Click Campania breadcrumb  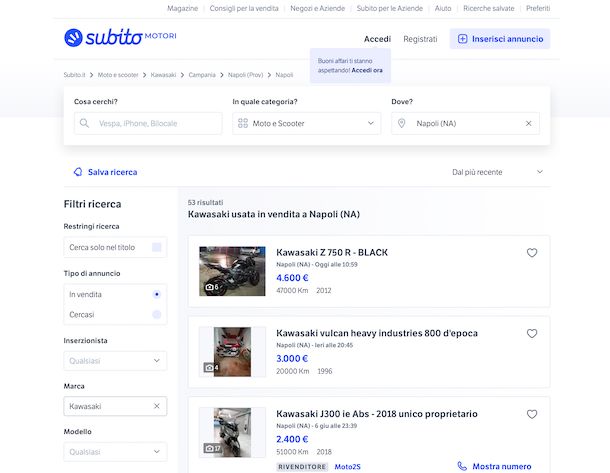[x=202, y=75]
